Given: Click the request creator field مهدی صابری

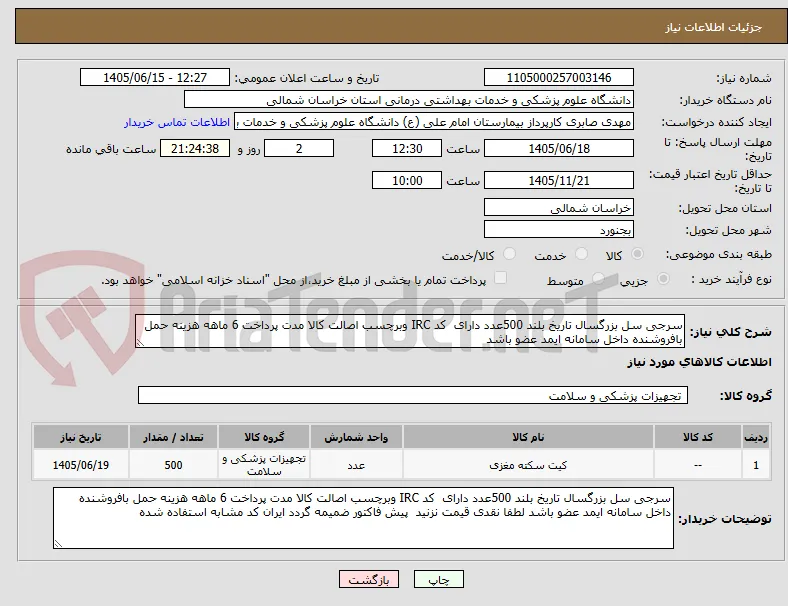Looking at the screenshot, I should (x=434, y=122).
